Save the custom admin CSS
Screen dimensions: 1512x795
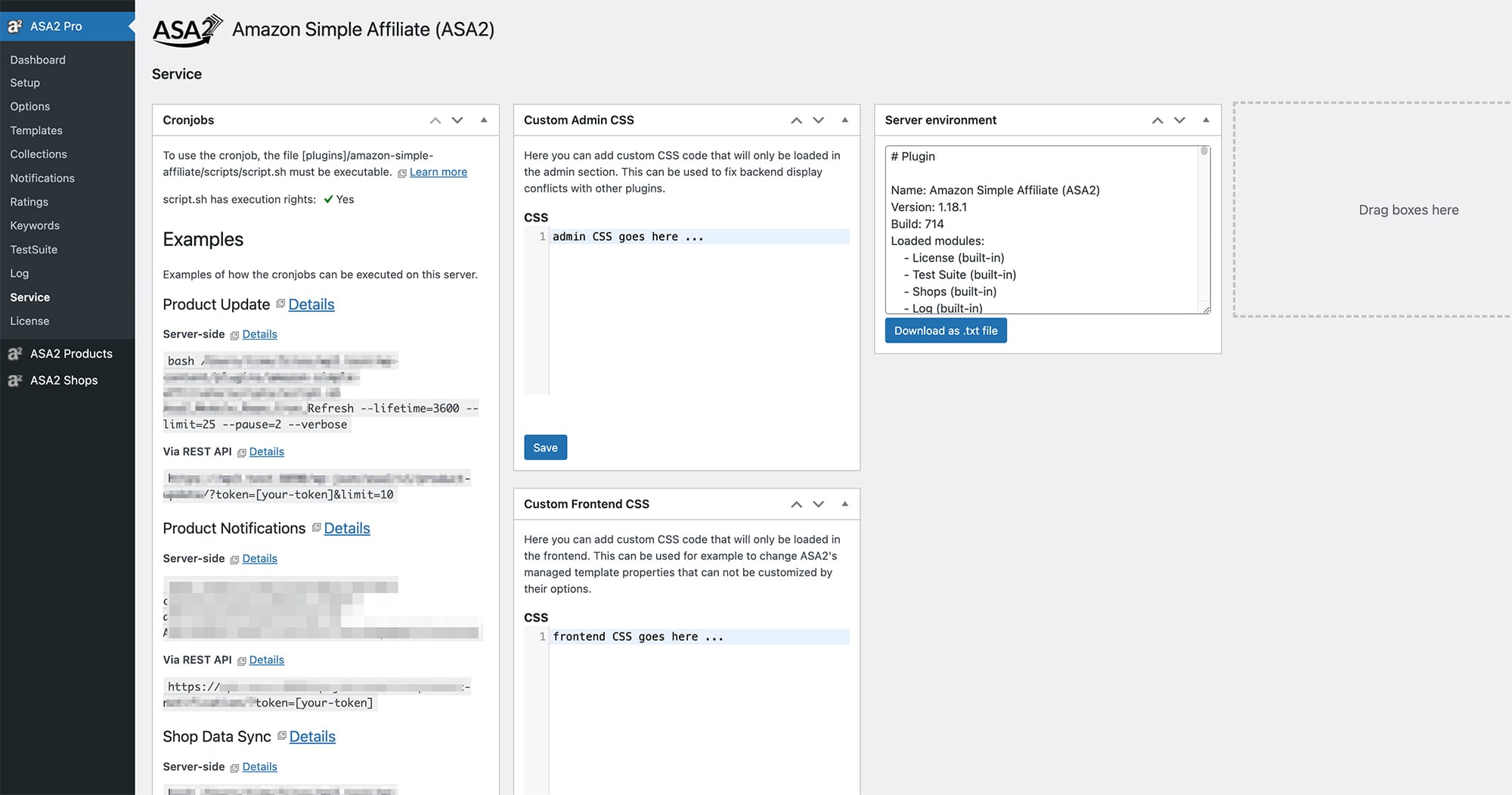545,448
